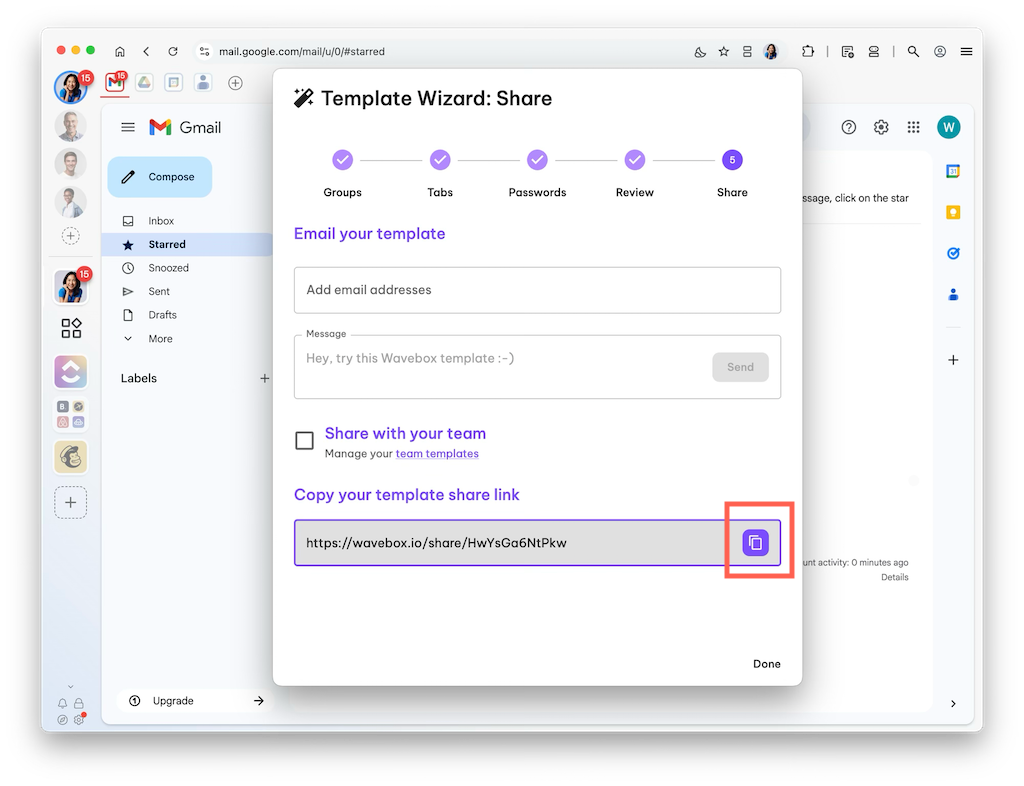Open Google account avatar W
1024x786 pixels.
click(948, 127)
